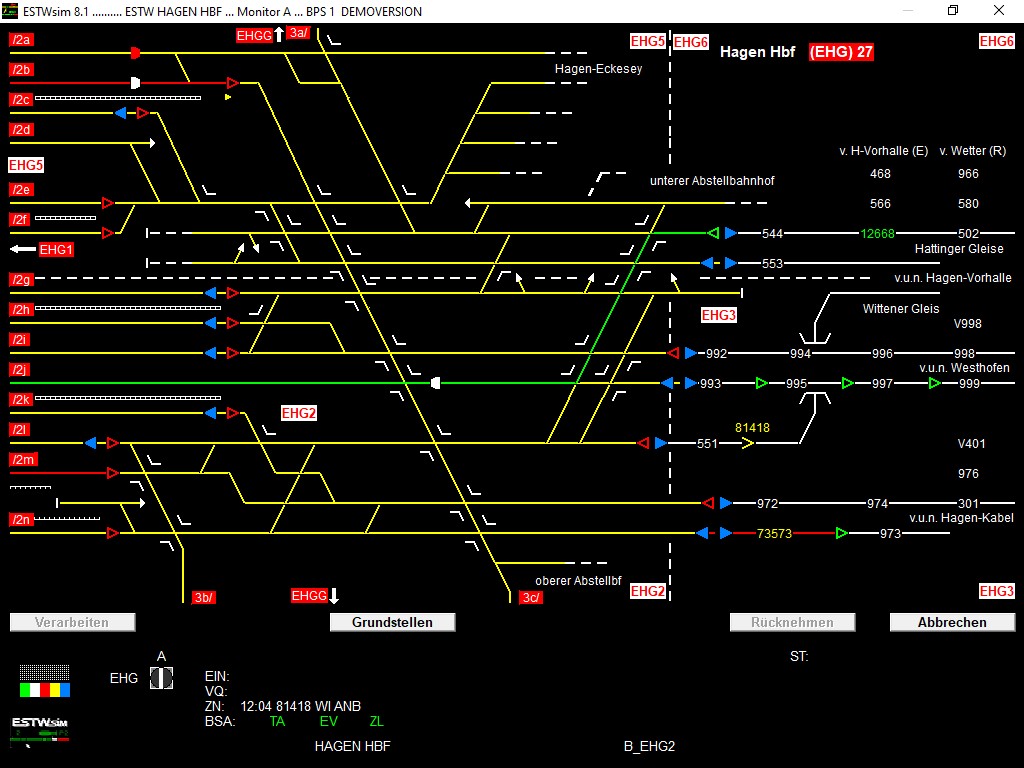Image resolution: width=1024 pixels, height=768 pixels.
Task: Click the 3c/ track connector label
Action: point(531,598)
